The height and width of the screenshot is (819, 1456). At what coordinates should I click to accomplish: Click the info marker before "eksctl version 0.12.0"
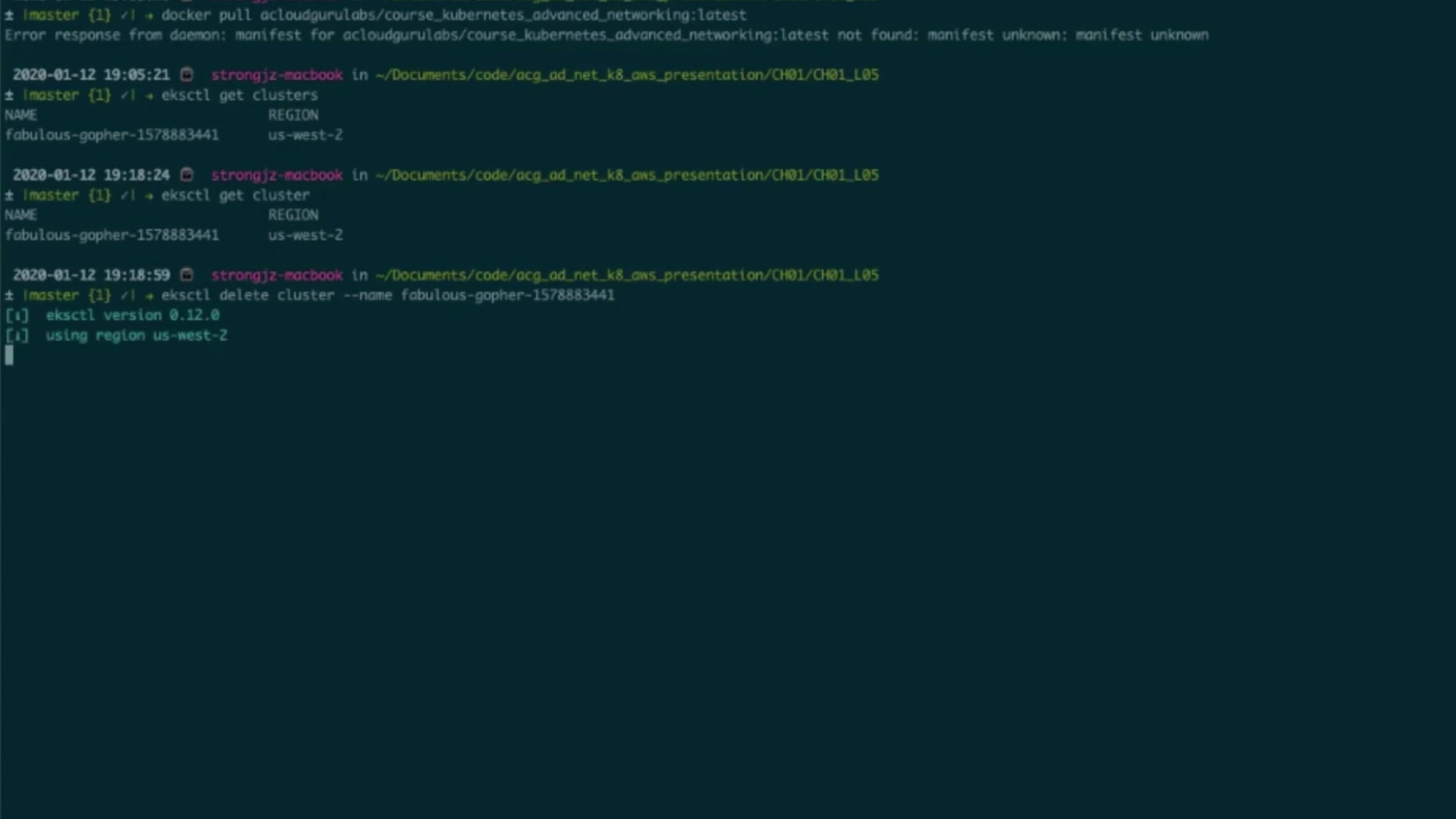pyautogui.click(x=17, y=315)
